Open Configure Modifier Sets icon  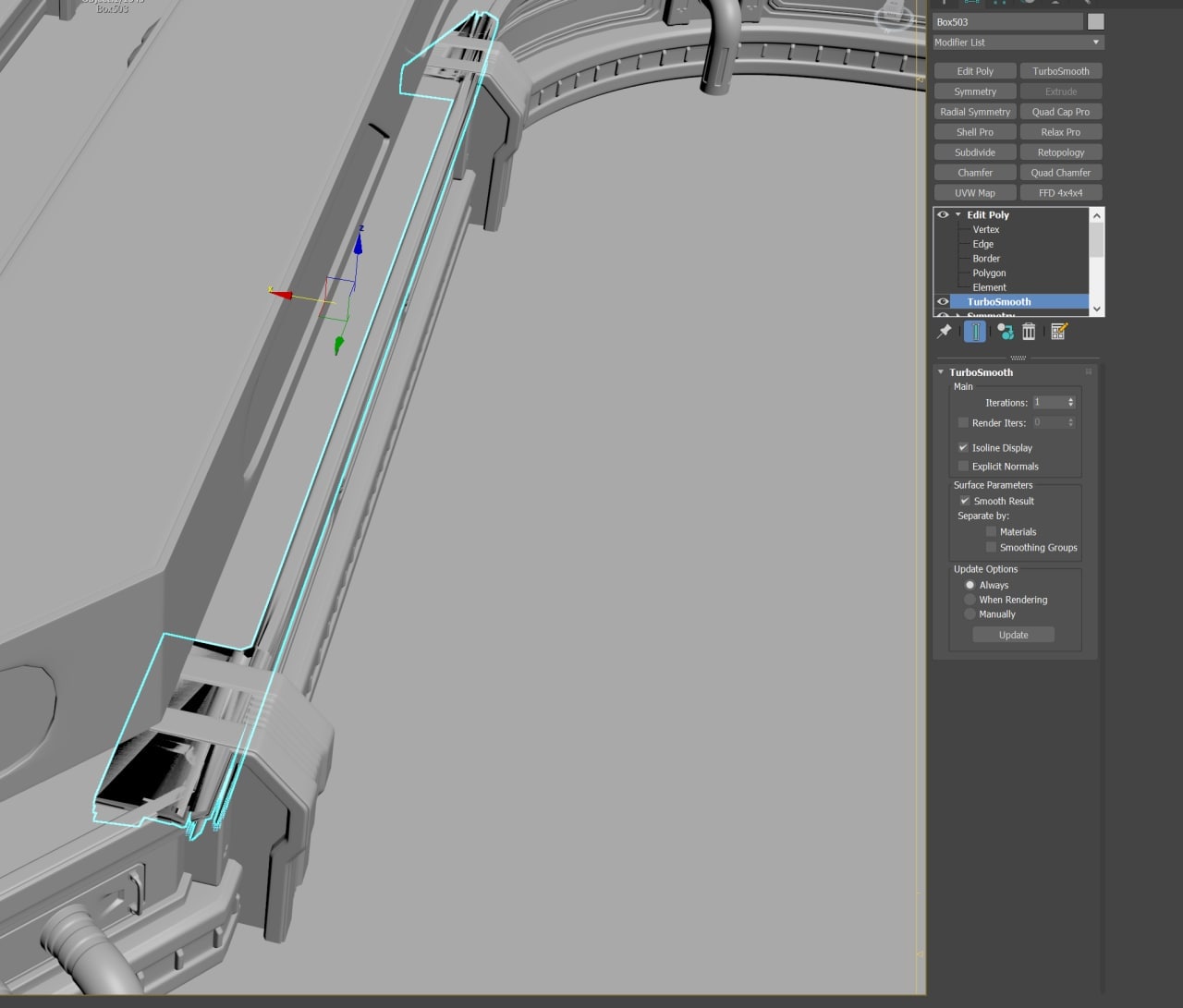pyautogui.click(x=1059, y=331)
